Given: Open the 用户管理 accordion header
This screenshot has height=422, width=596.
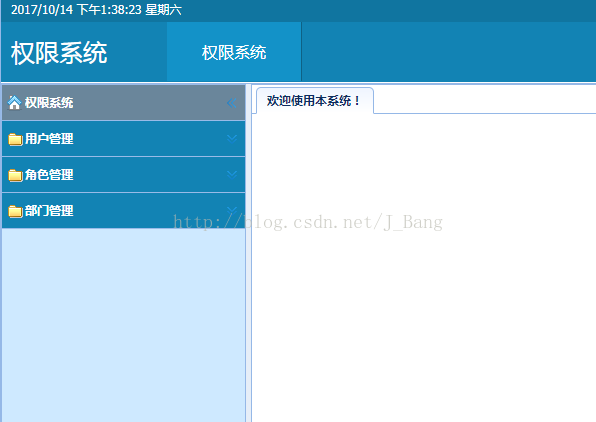Looking at the screenshot, I should coord(124,139).
